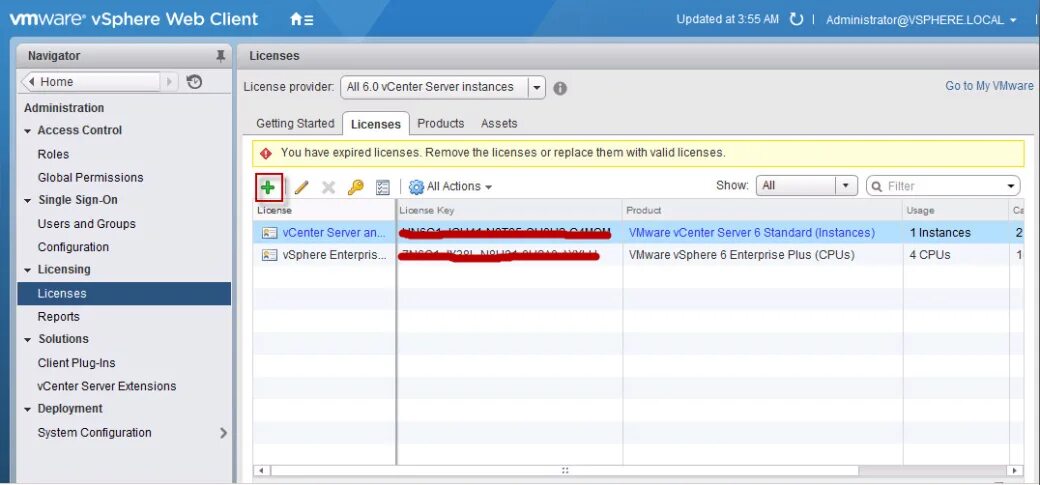The image size is (1040, 485).
Task: Select the vCenter Server an... license row
Action: (334, 233)
